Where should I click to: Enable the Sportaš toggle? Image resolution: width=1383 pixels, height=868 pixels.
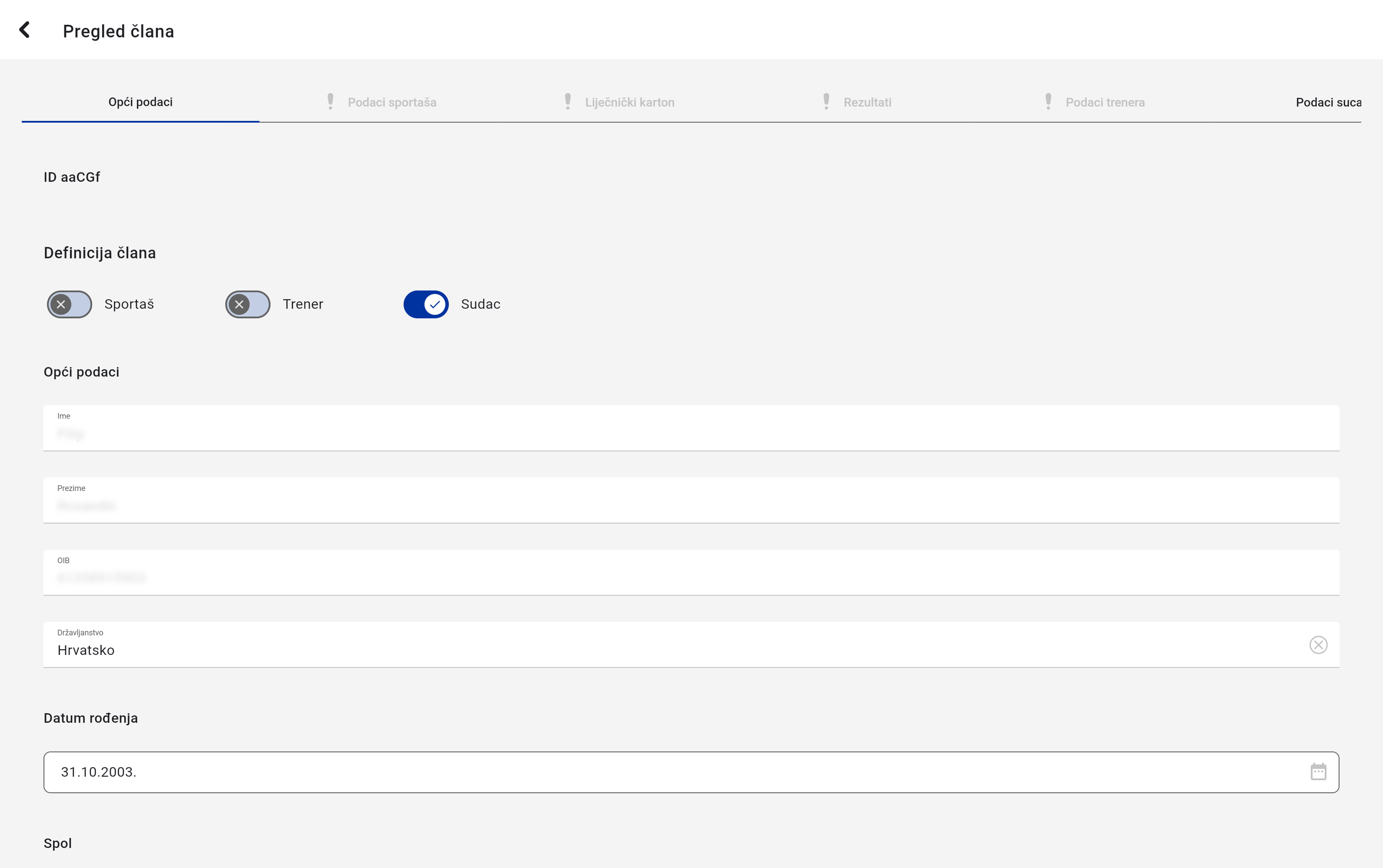click(x=70, y=304)
